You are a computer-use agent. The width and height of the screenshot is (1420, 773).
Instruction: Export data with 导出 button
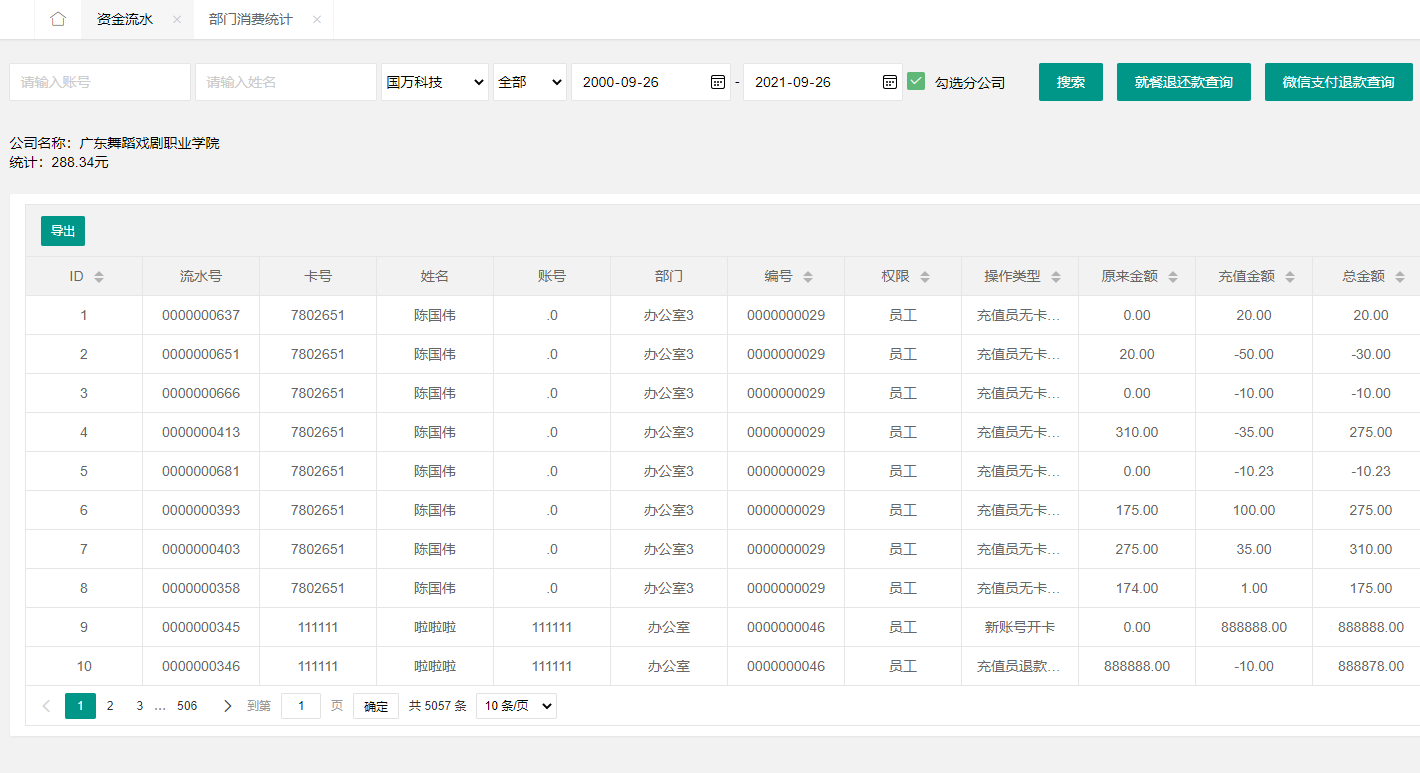[x=63, y=231]
